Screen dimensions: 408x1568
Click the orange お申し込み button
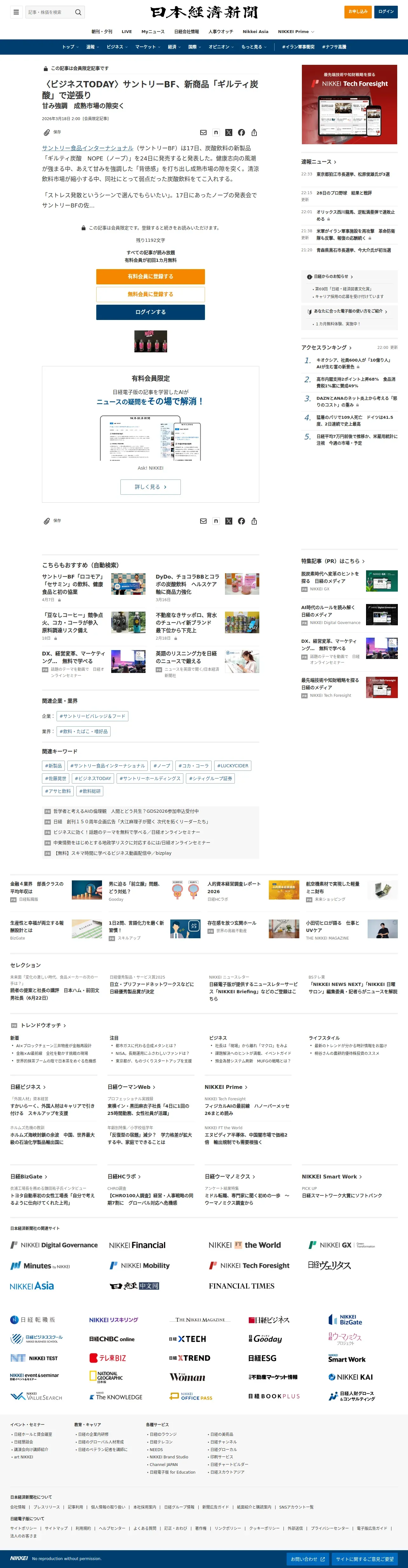click(358, 11)
